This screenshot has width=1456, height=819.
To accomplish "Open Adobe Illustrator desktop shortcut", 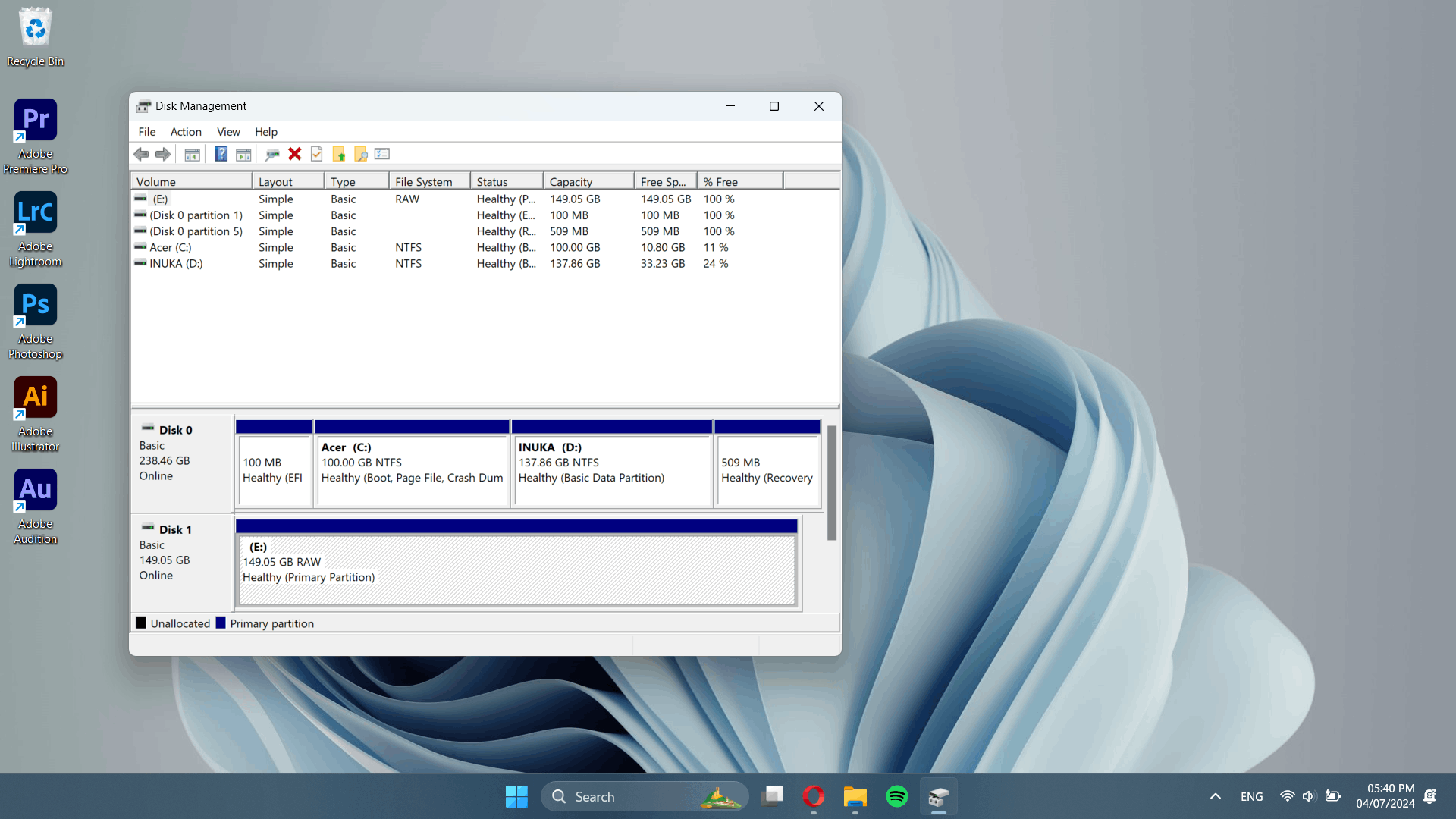I will [x=35, y=414].
